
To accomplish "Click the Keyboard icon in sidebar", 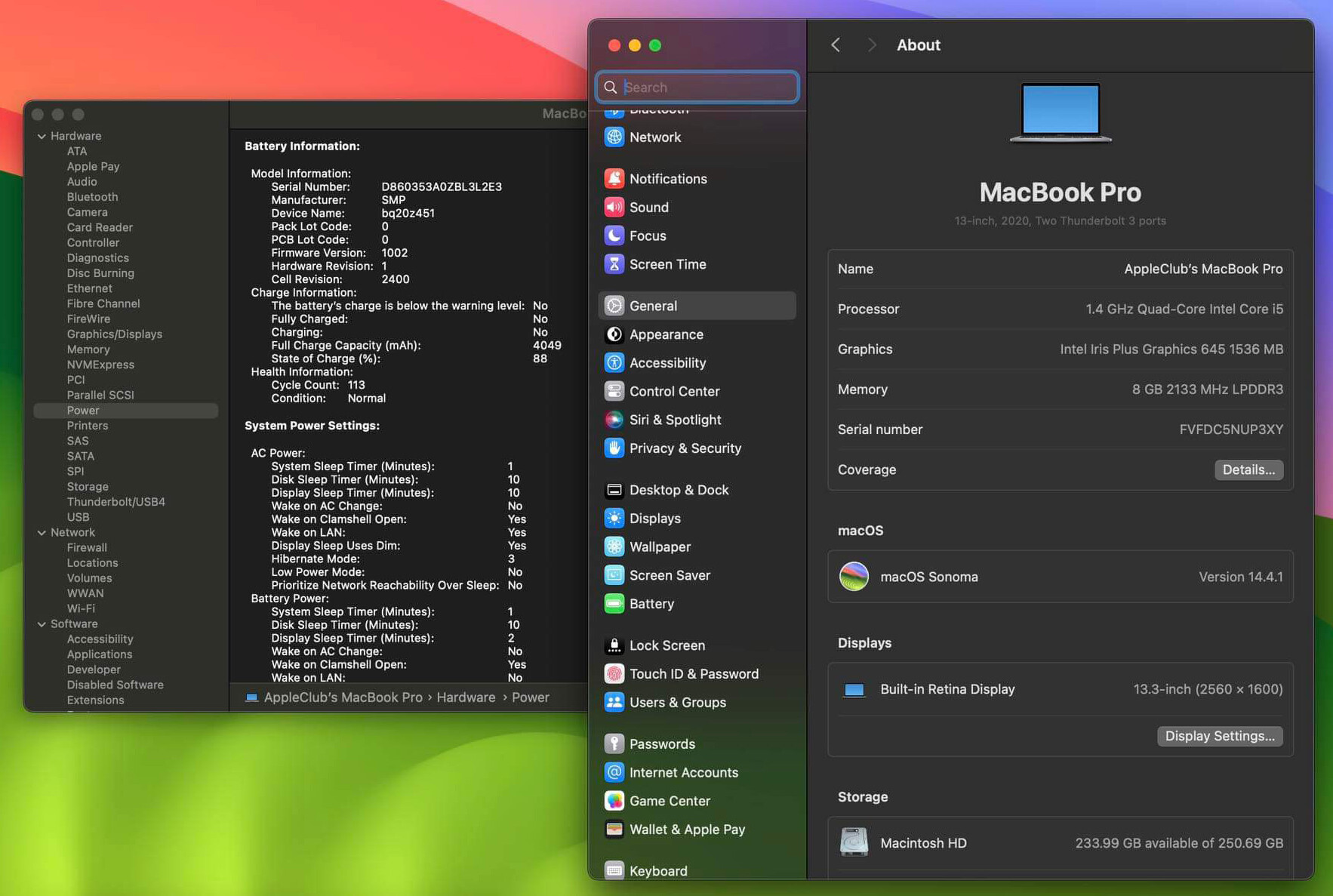I will pyautogui.click(x=614, y=870).
